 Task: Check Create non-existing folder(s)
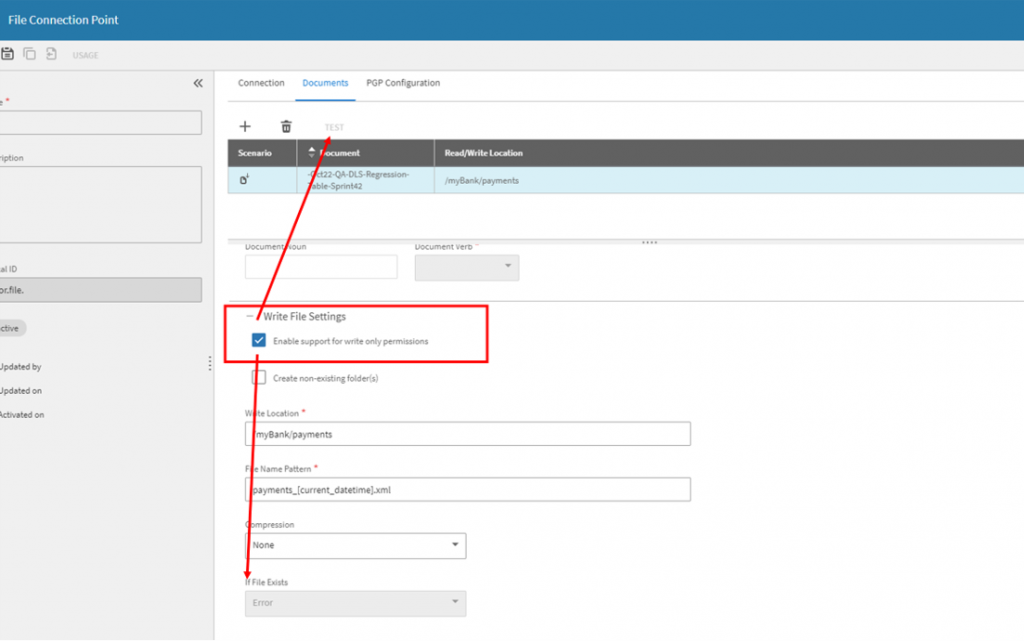coord(259,378)
